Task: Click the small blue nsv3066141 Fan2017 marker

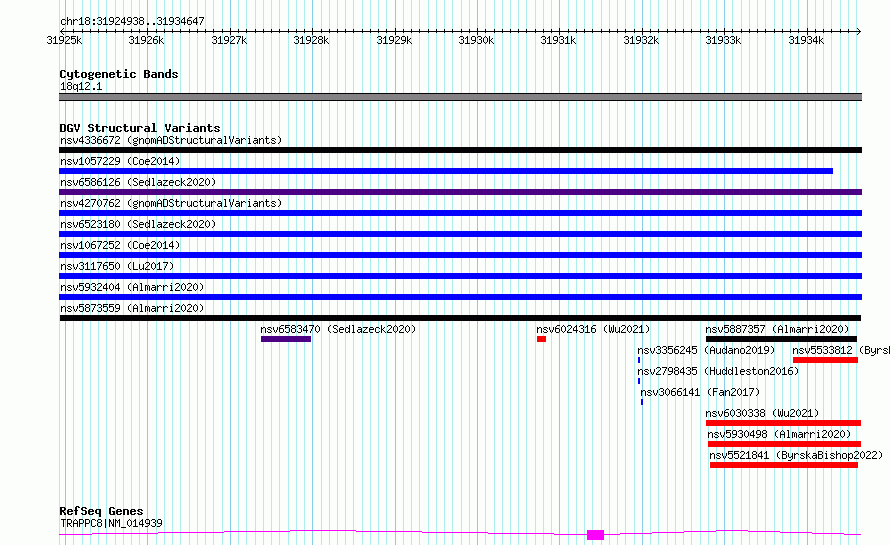Action: (x=642, y=402)
